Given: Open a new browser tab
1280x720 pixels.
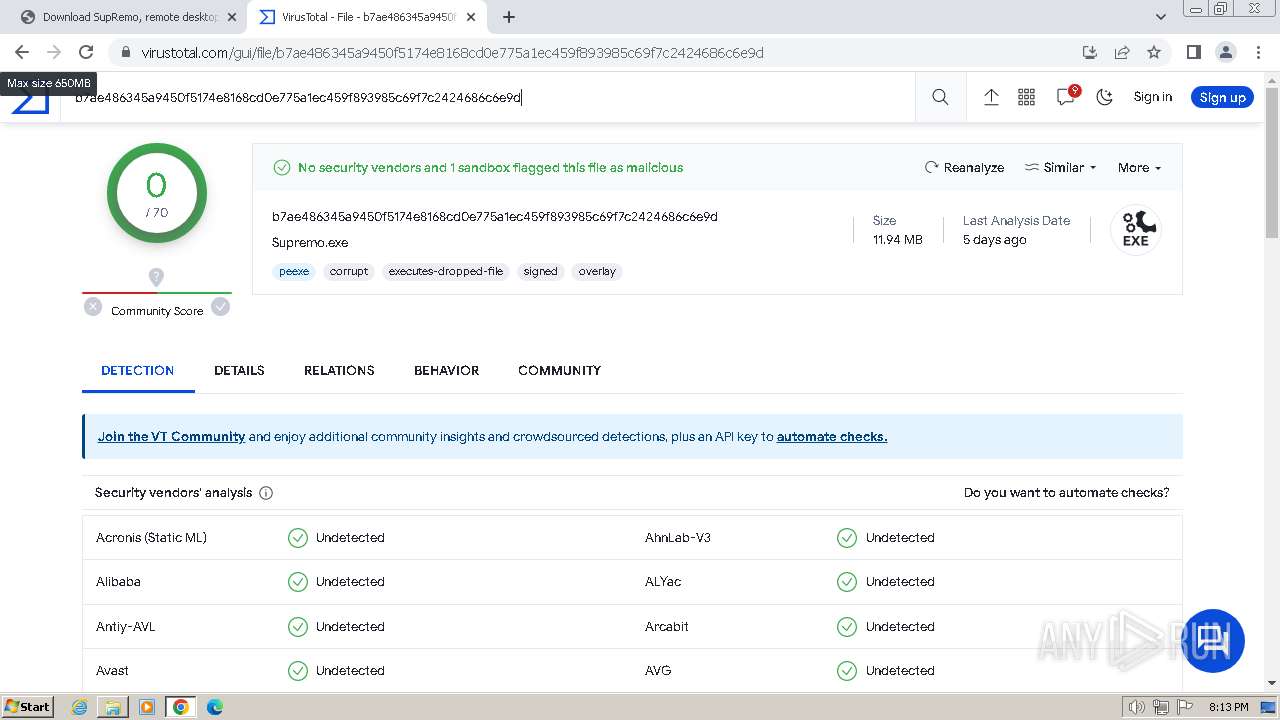Looking at the screenshot, I should 509,17.
